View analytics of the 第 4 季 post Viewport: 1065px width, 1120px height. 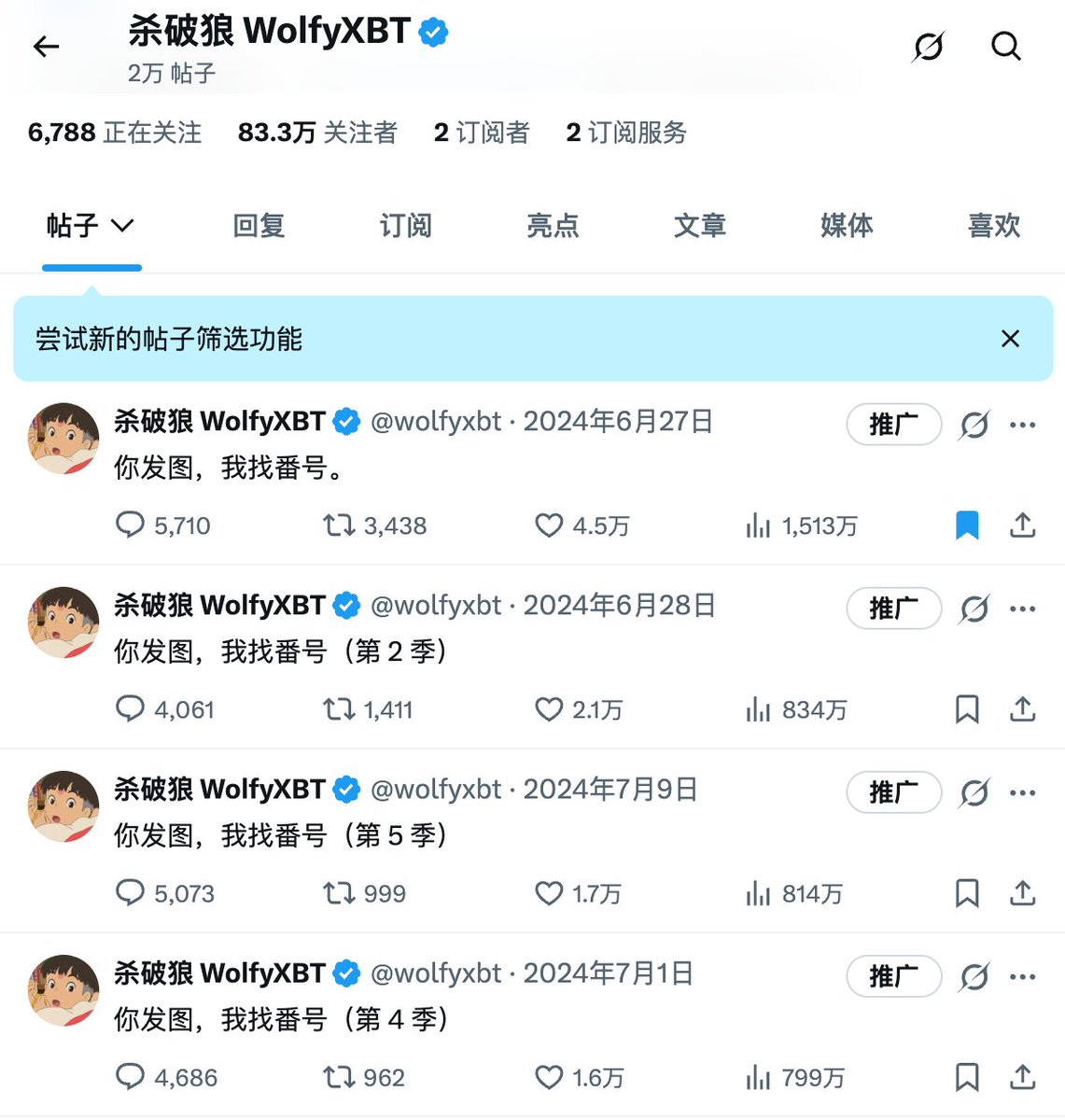pos(795,1077)
